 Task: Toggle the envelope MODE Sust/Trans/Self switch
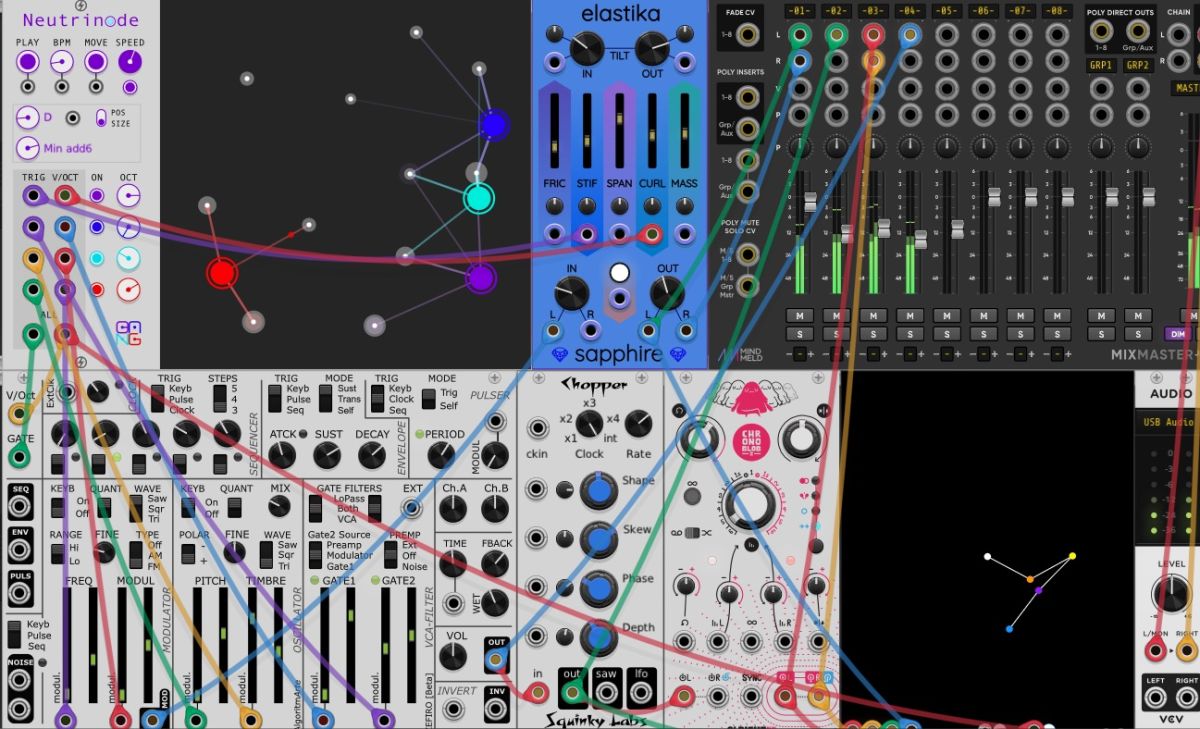pyautogui.click(x=326, y=398)
